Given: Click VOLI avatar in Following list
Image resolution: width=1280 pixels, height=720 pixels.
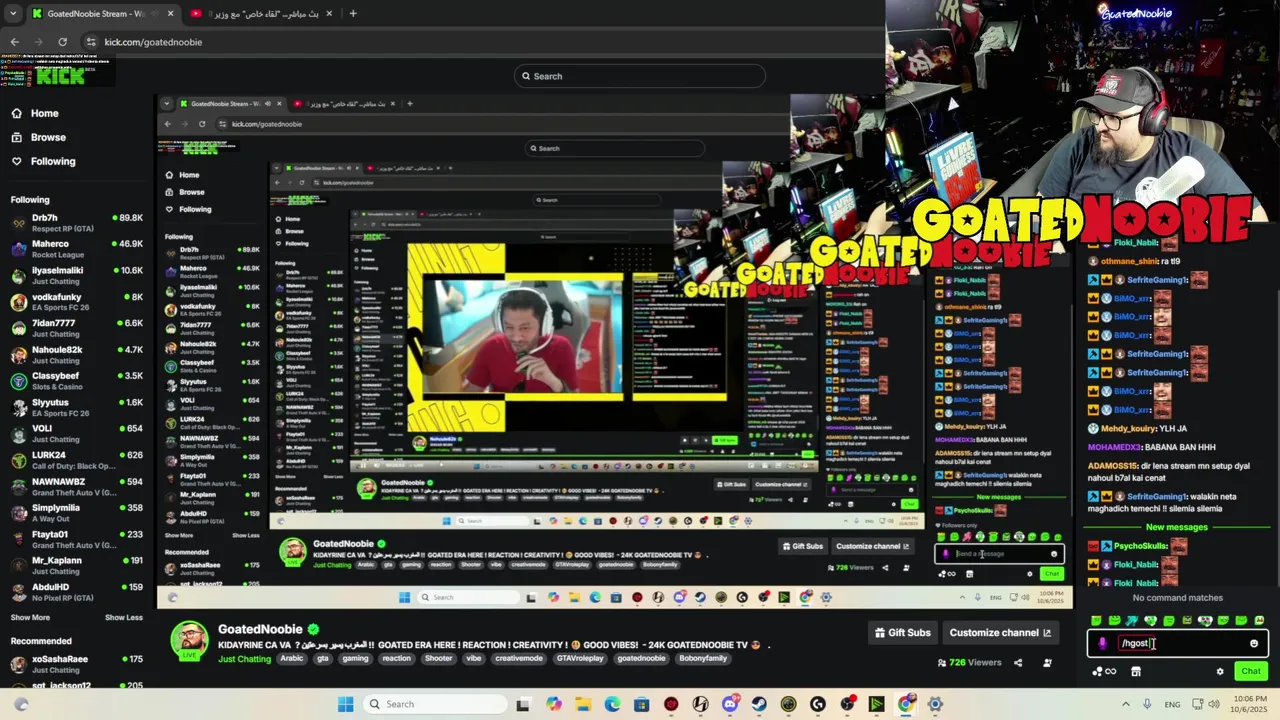Looking at the screenshot, I should click(18, 434).
